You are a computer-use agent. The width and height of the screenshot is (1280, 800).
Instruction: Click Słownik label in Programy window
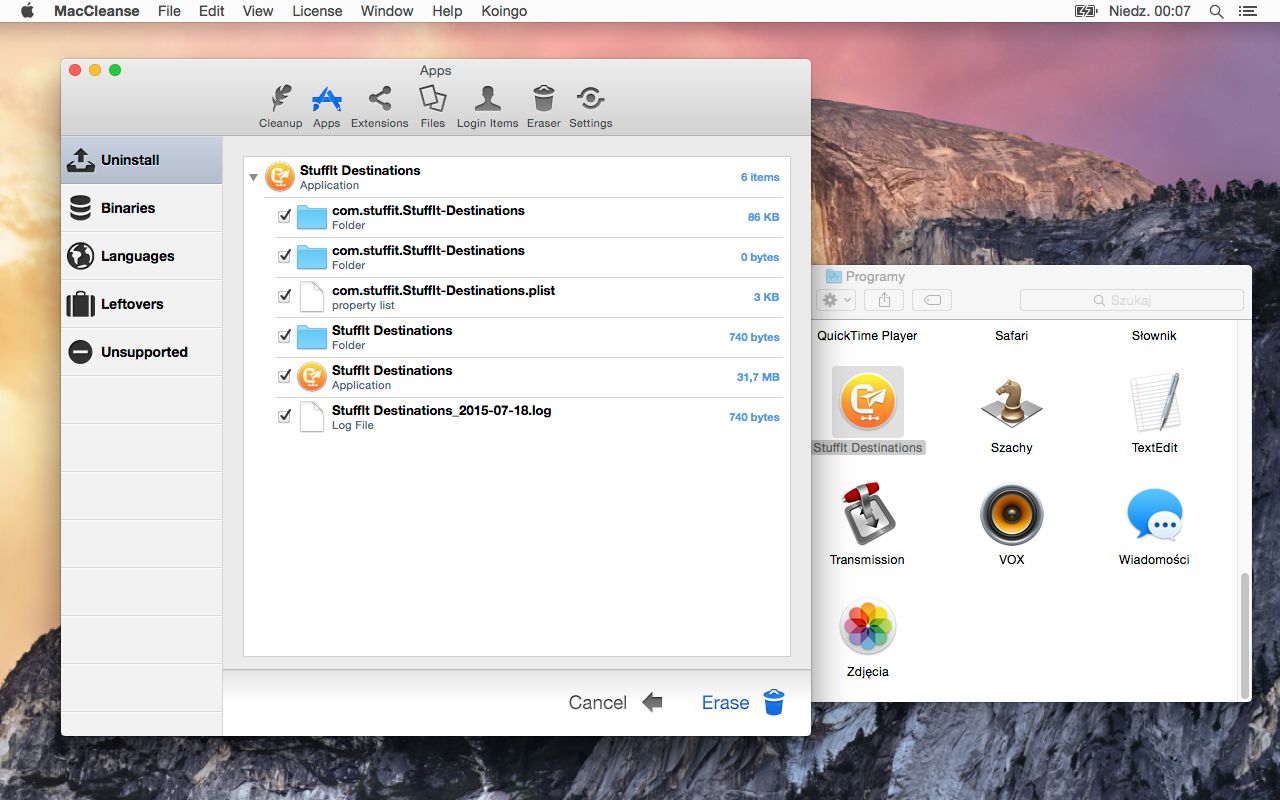[x=1154, y=336]
